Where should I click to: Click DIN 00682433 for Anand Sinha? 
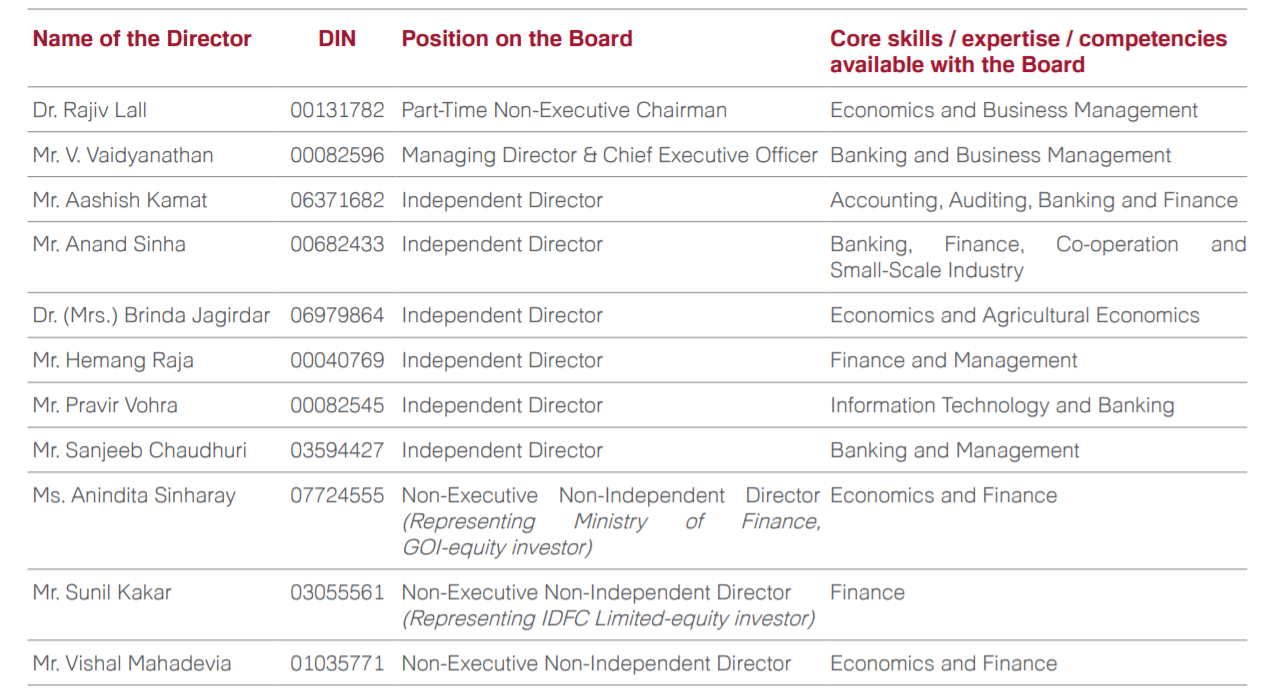(337, 244)
